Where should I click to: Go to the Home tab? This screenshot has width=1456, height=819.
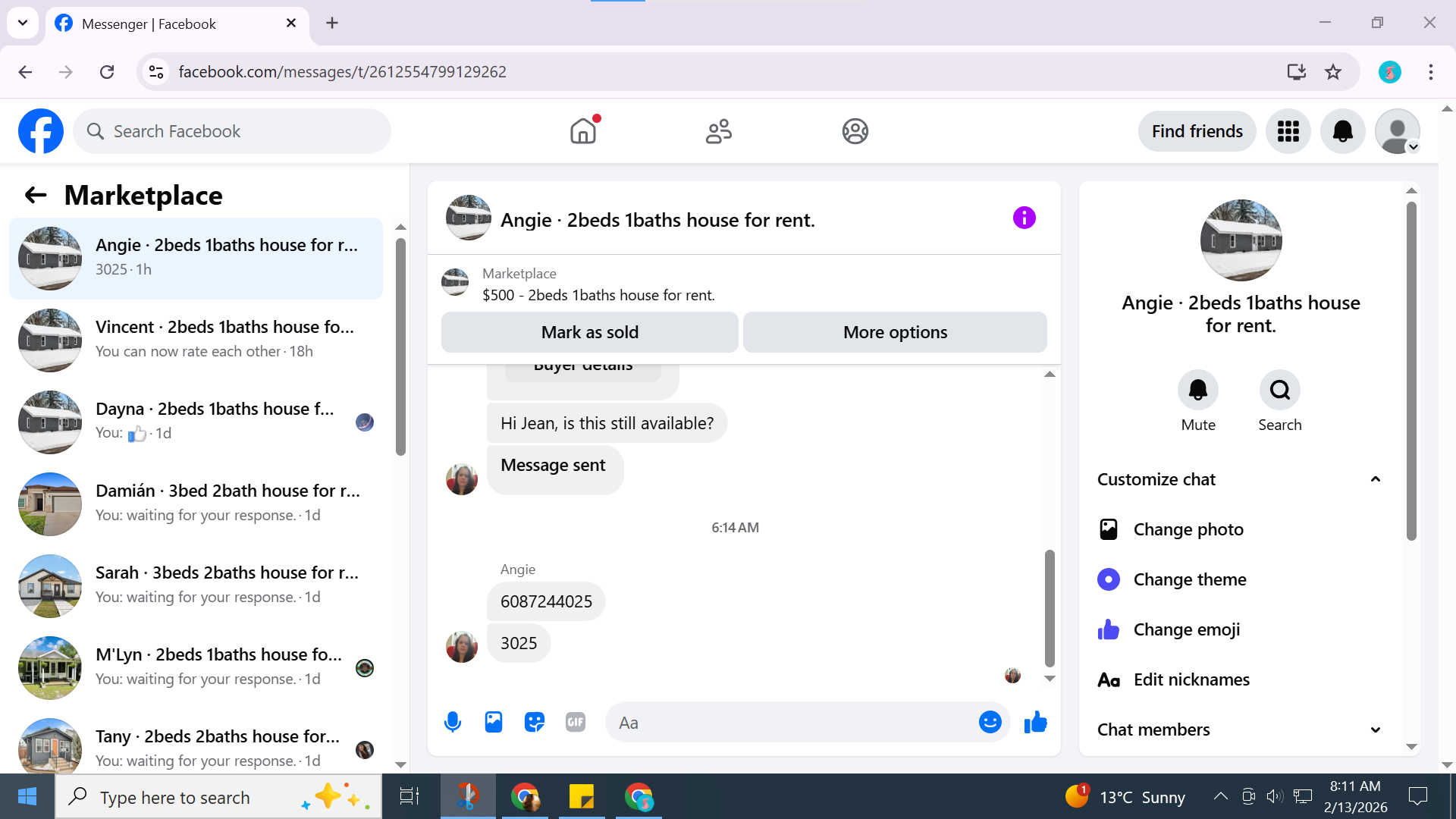[x=583, y=131]
